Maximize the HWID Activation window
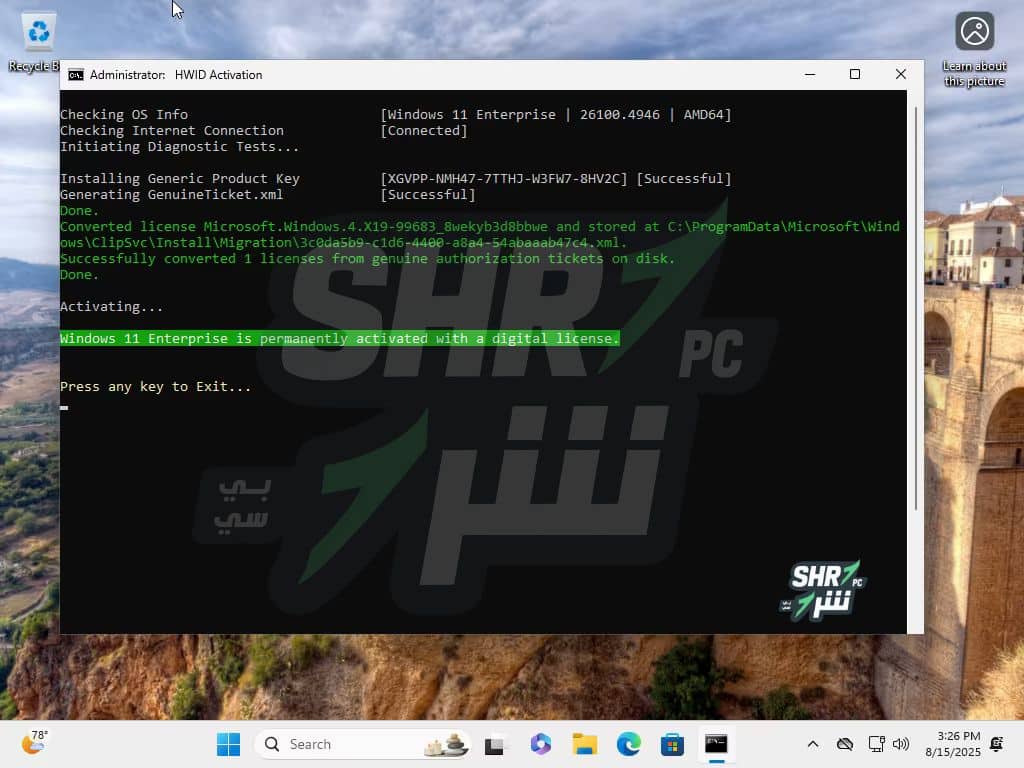The height and width of the screenshot is (768, 1024). click(855, 74)
